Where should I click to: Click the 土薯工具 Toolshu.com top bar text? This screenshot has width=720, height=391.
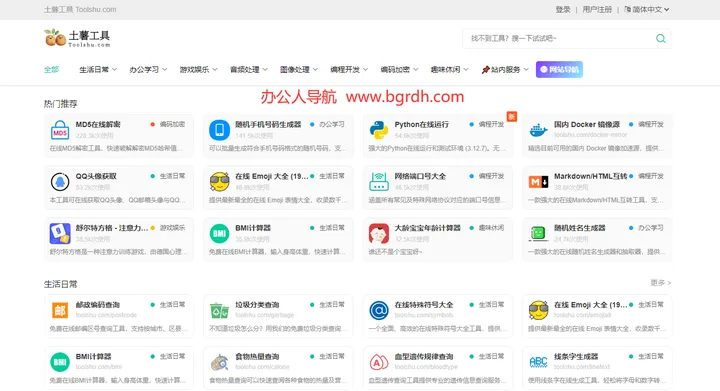point(80,9)
